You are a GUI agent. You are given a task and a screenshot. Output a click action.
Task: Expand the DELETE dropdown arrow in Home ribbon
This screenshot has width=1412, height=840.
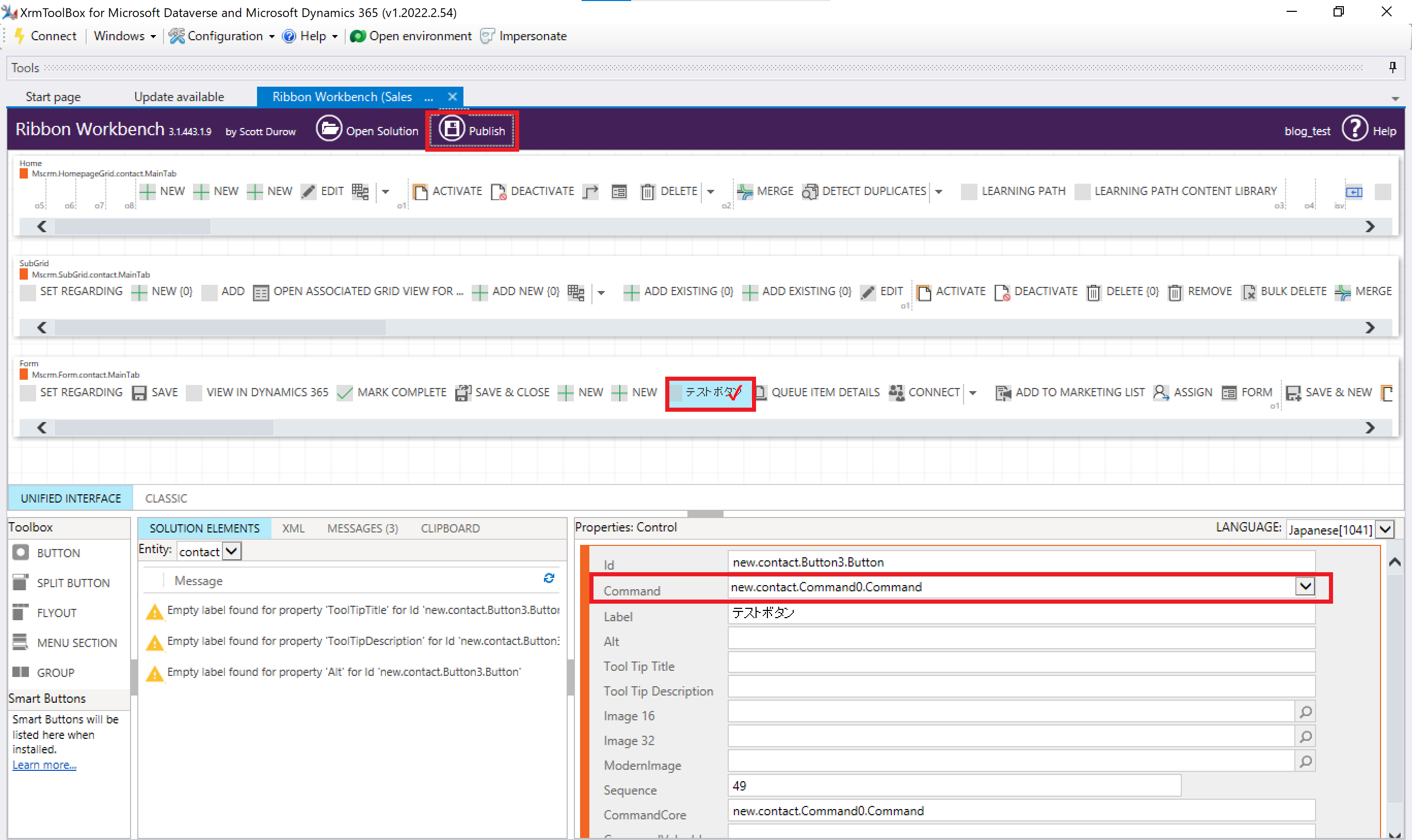coord(711,192)
